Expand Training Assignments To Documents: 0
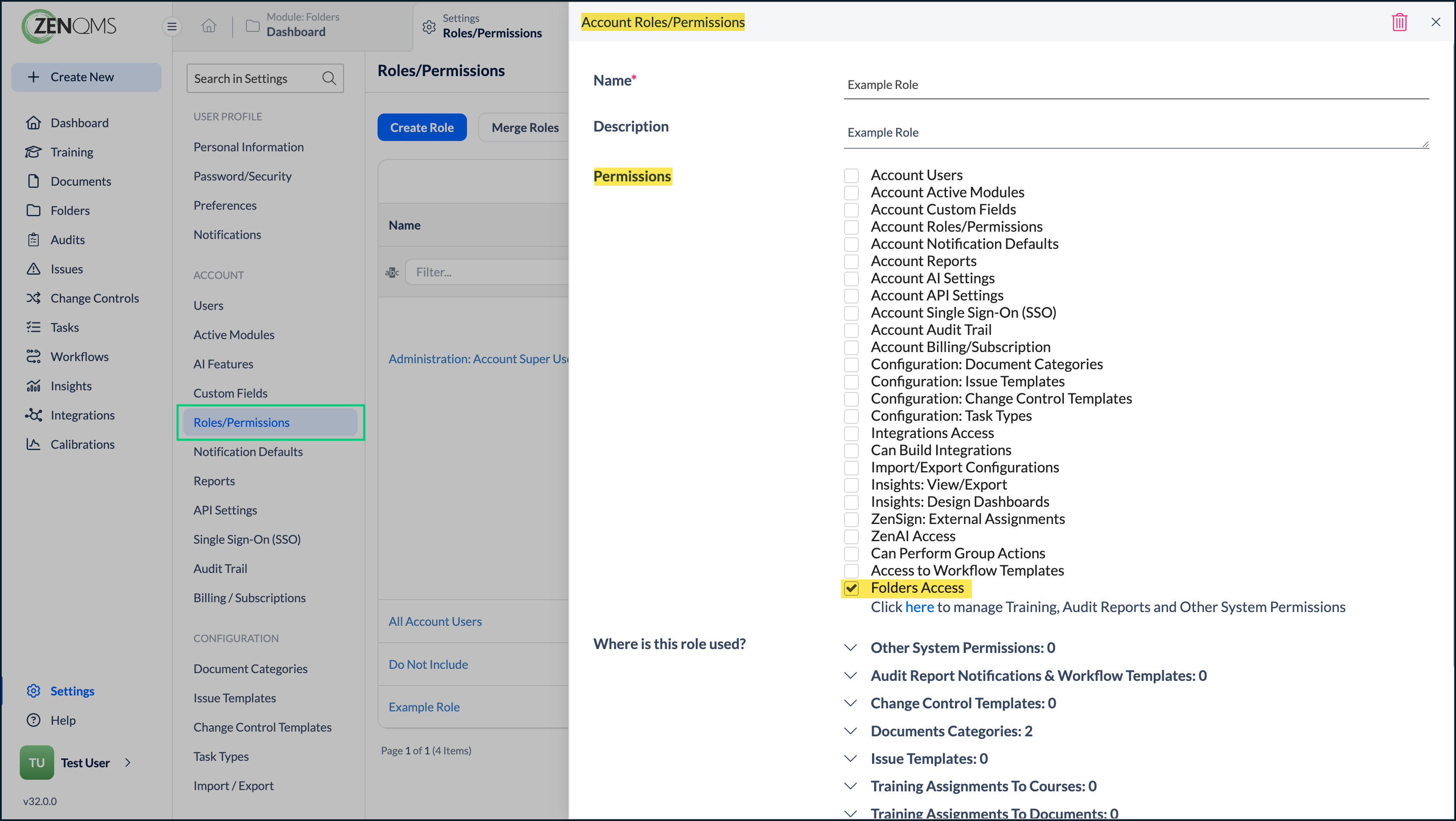1456x821 pixels. tap(850, 814)
